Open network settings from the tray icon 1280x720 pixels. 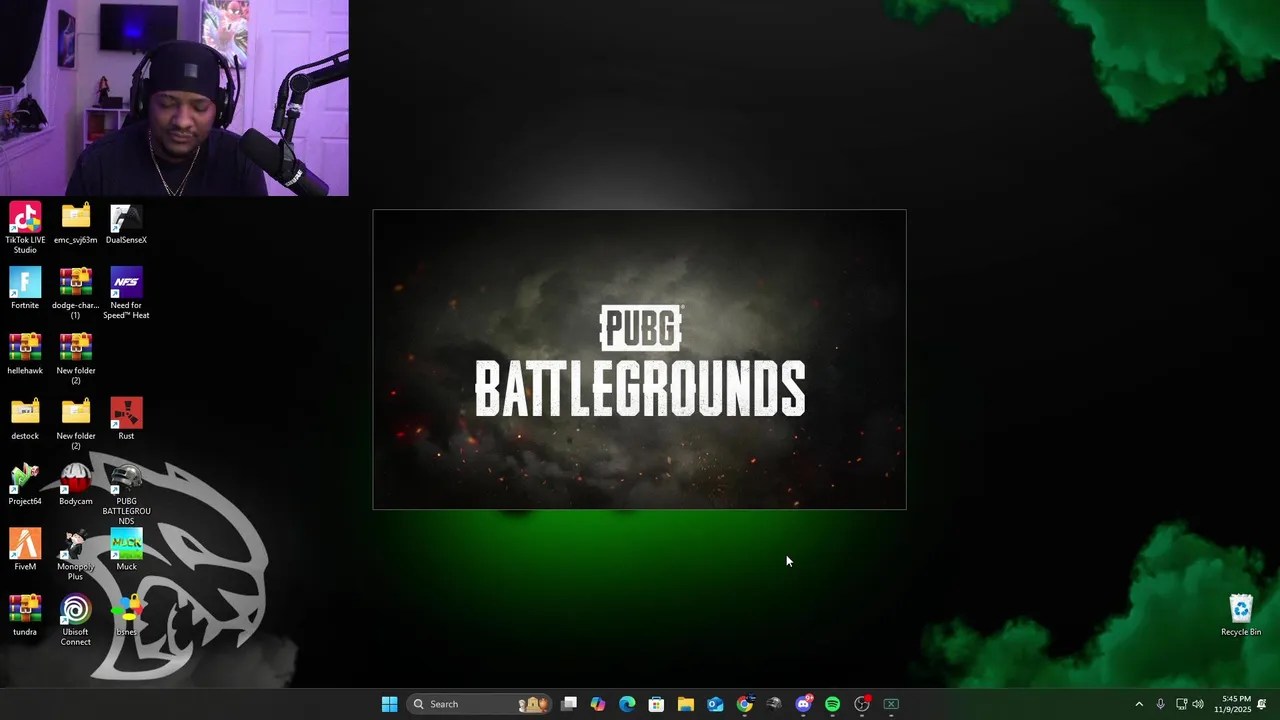point(1181,704)
